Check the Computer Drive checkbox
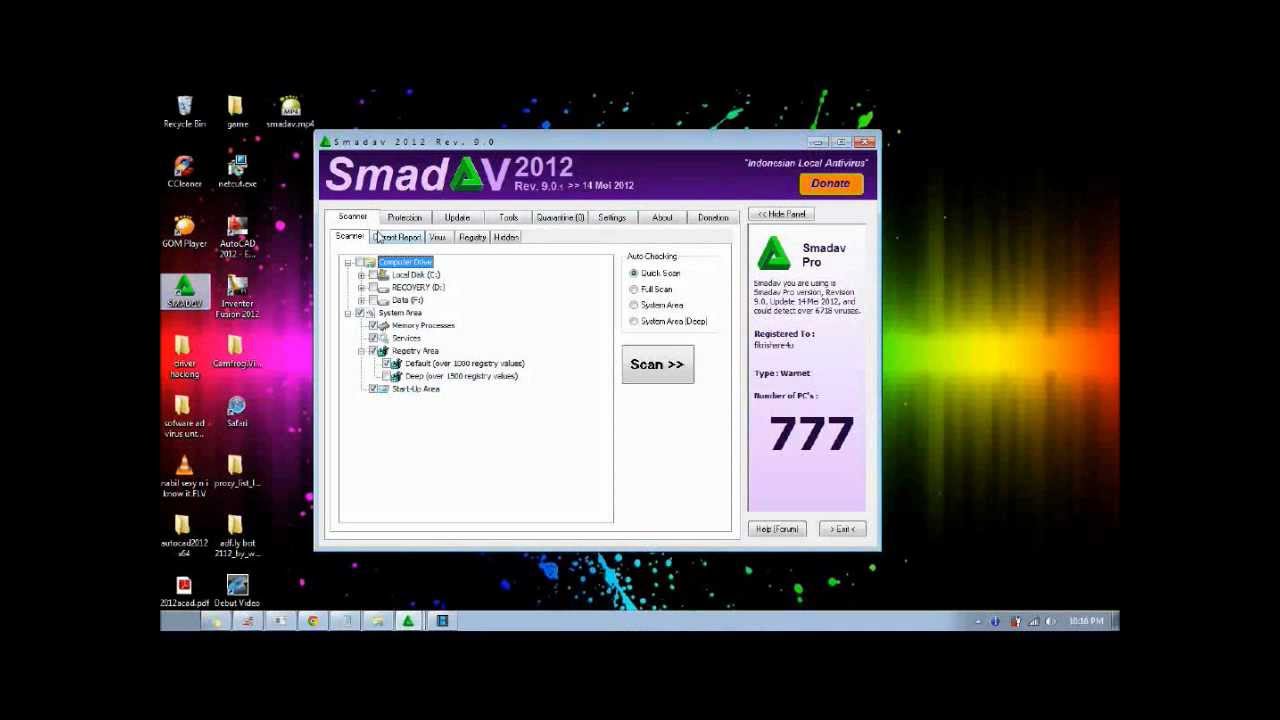 361,262
